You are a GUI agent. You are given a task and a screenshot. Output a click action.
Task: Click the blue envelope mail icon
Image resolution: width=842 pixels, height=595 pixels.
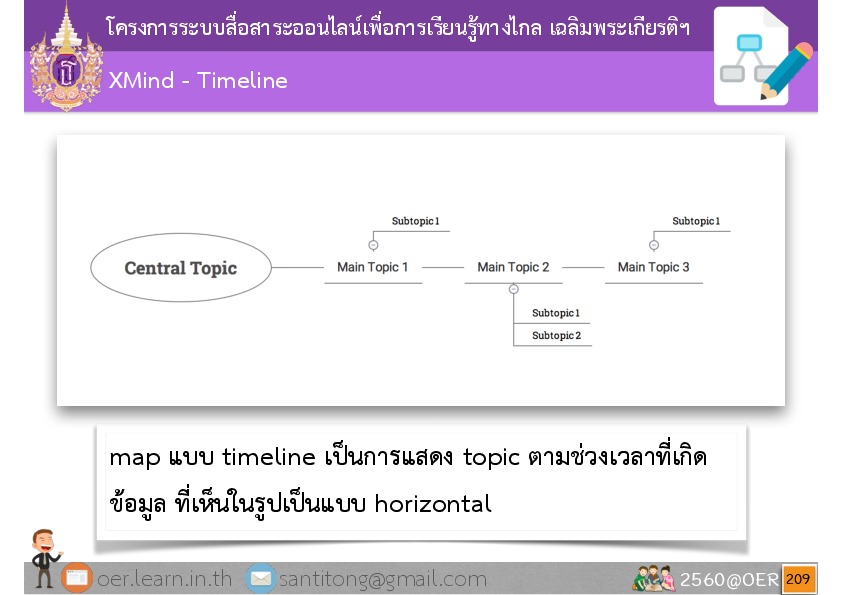pyautogui.click(x=261, y=579)
